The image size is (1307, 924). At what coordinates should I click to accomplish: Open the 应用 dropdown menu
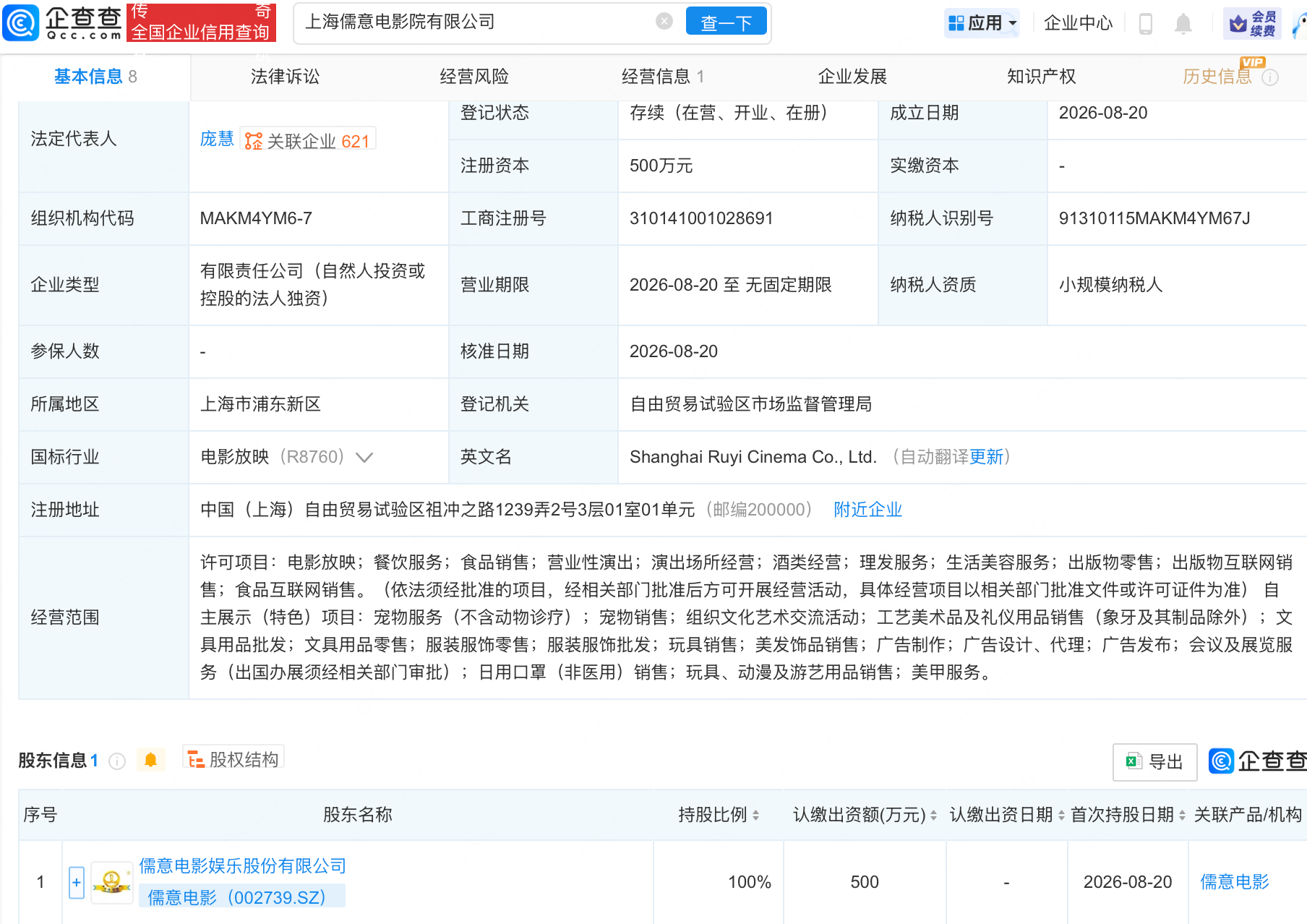point(982,23)
